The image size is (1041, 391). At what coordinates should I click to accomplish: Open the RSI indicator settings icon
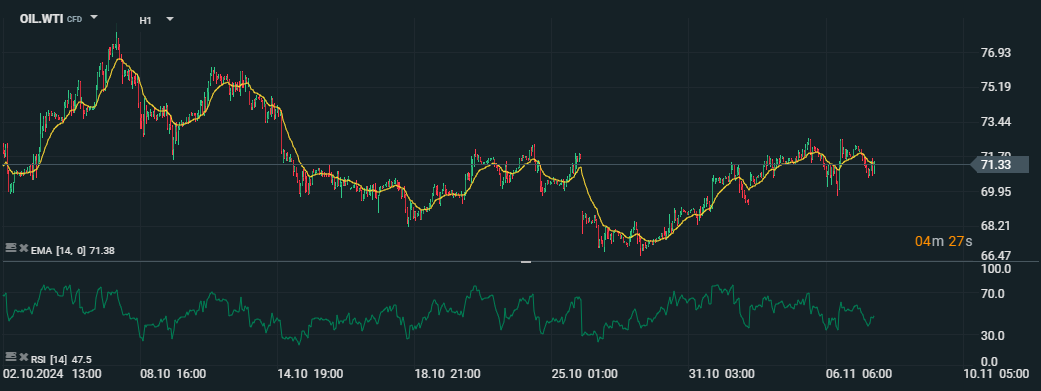click(10, 357)
